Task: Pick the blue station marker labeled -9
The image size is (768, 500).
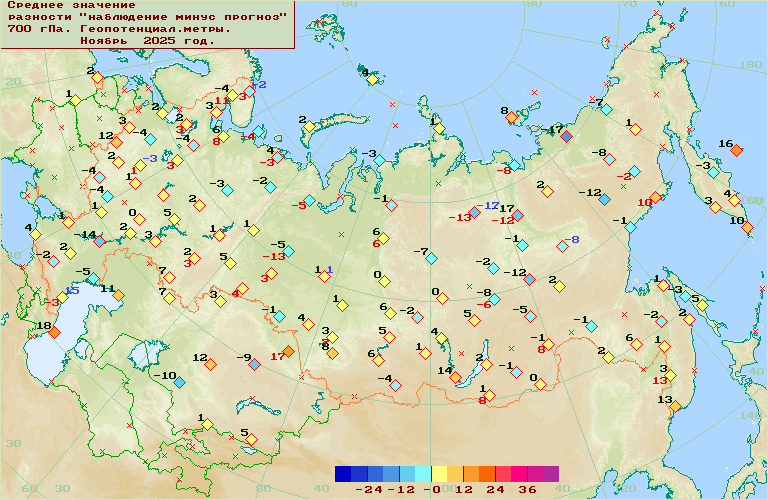Action: [255, 364]
